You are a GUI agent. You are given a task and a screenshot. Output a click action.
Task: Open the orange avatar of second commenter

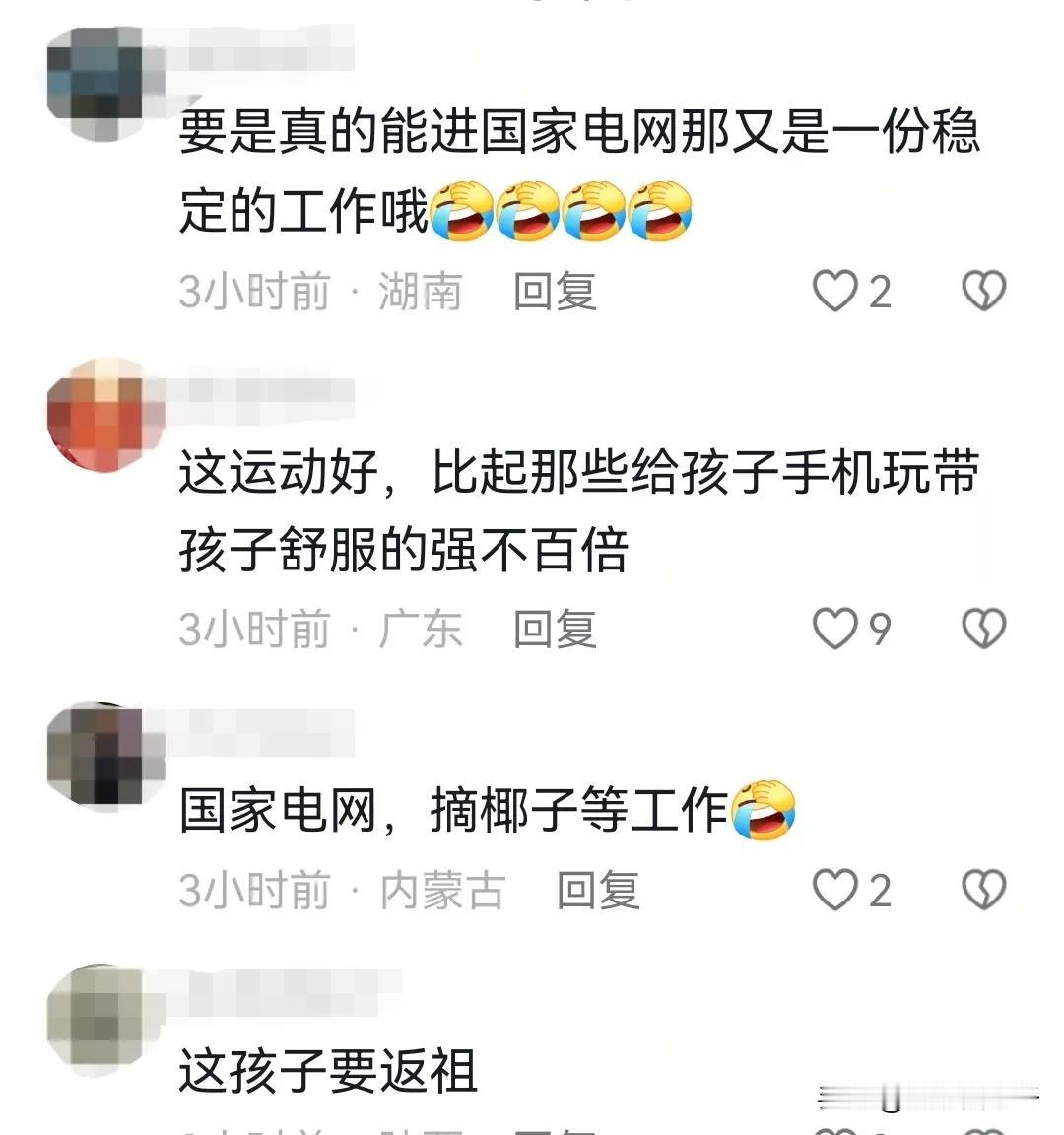pyautogui.click(x=105, y=415)
